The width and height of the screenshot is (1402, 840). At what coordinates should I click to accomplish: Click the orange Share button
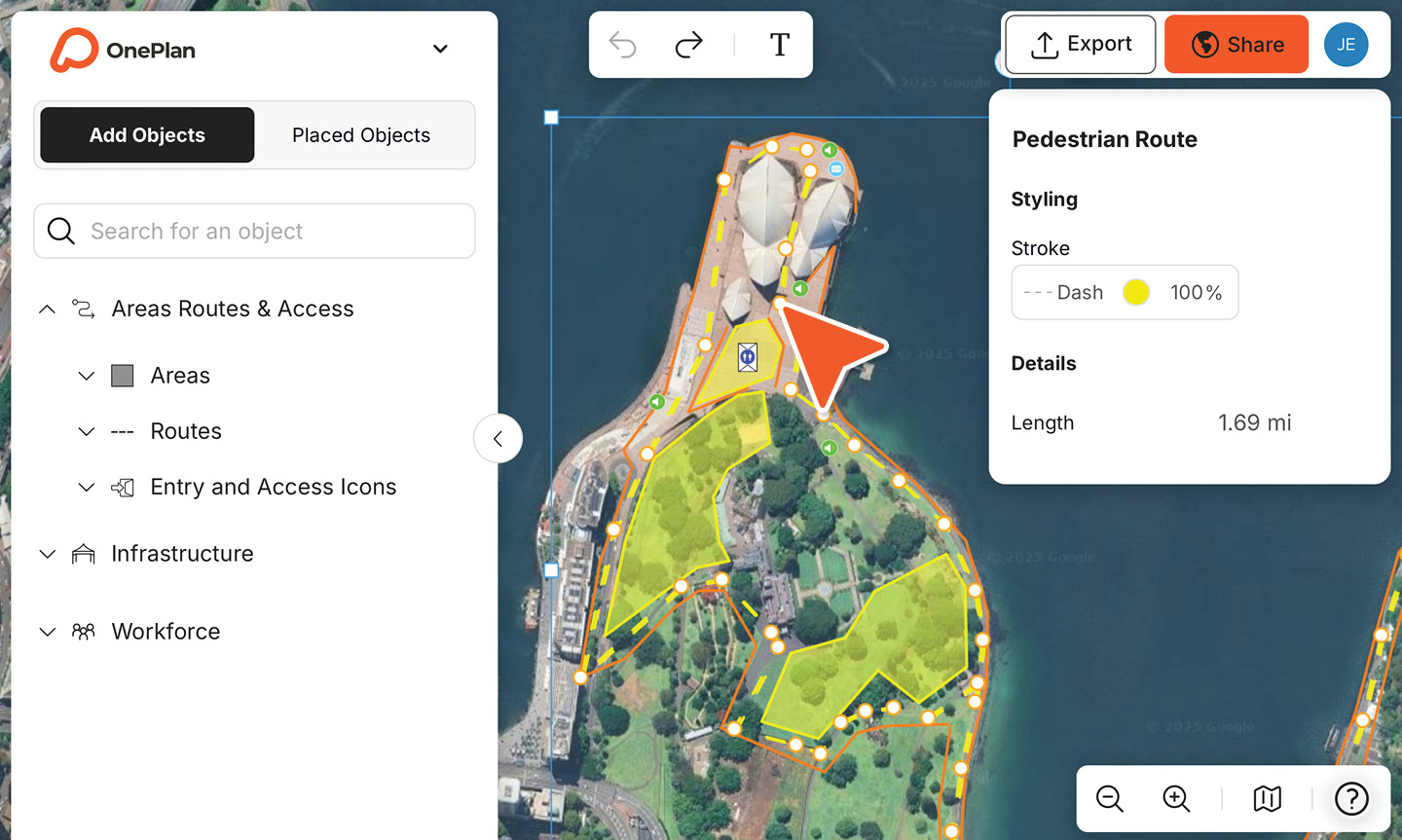[x=1236, y=45]
